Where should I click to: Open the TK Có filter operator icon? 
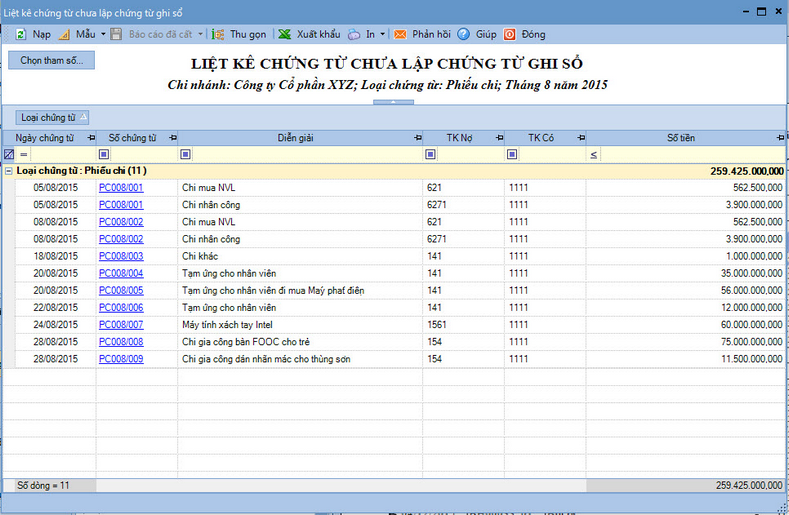(512, 154)
